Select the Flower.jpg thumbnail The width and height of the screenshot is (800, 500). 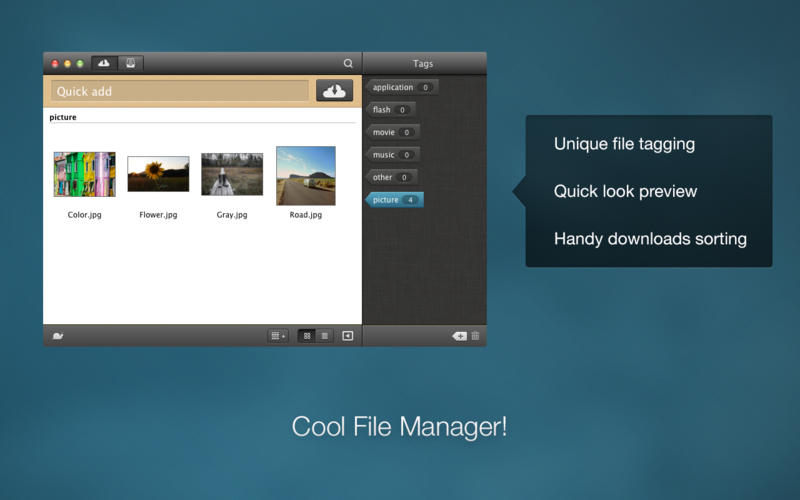pyautogui.click(x=158, y=174)
